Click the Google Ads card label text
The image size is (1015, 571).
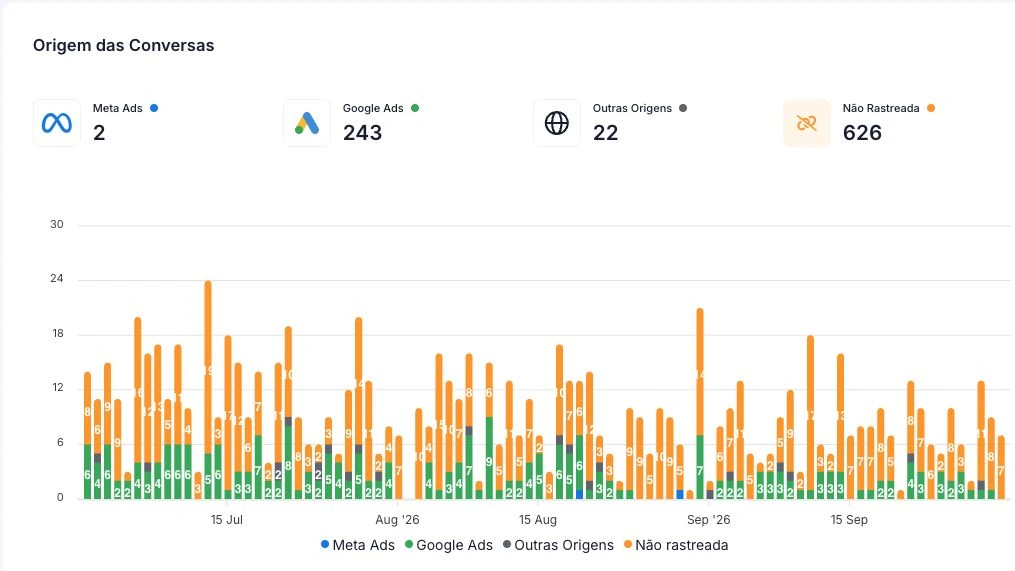(x=373, y=108)
